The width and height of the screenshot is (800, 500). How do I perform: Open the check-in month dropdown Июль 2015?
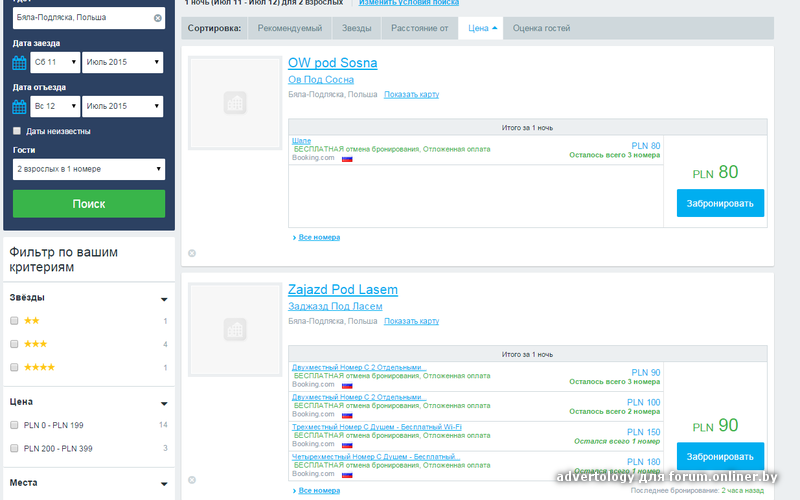coord(122,62)
